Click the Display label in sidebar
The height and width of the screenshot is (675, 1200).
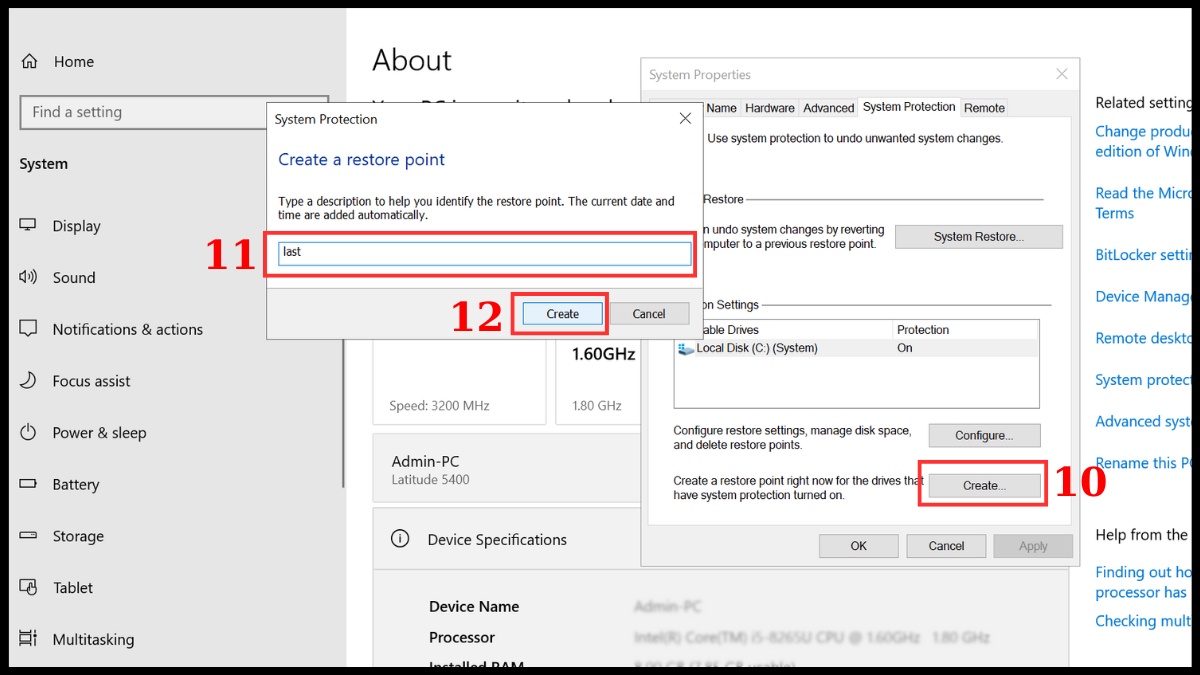click(76, 226)
